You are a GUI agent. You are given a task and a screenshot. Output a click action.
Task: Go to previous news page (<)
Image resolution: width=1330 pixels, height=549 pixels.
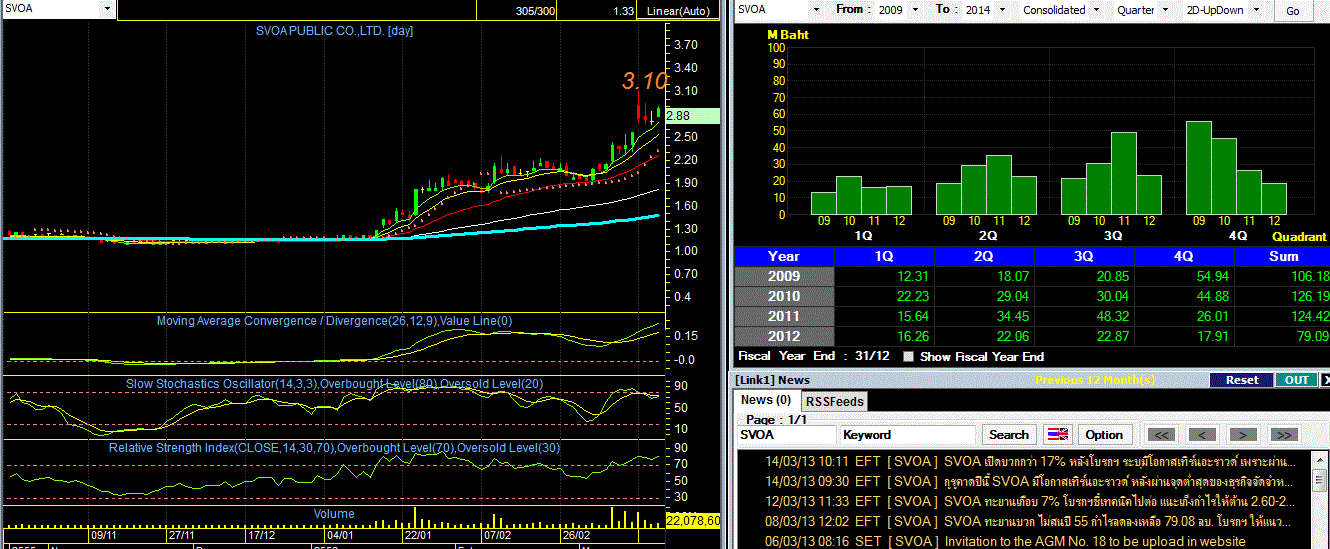[x=1202, y=435]
